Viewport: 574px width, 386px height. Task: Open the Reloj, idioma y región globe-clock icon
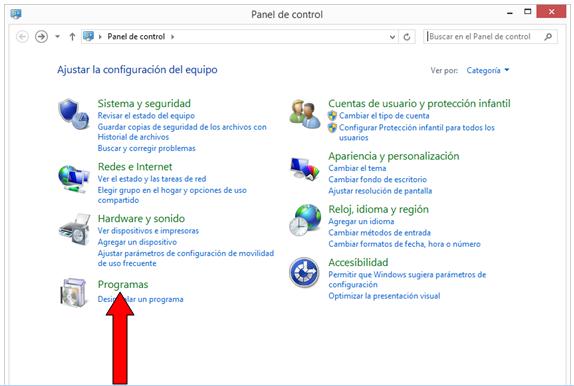pyautogui.click(x=305, y=220)
